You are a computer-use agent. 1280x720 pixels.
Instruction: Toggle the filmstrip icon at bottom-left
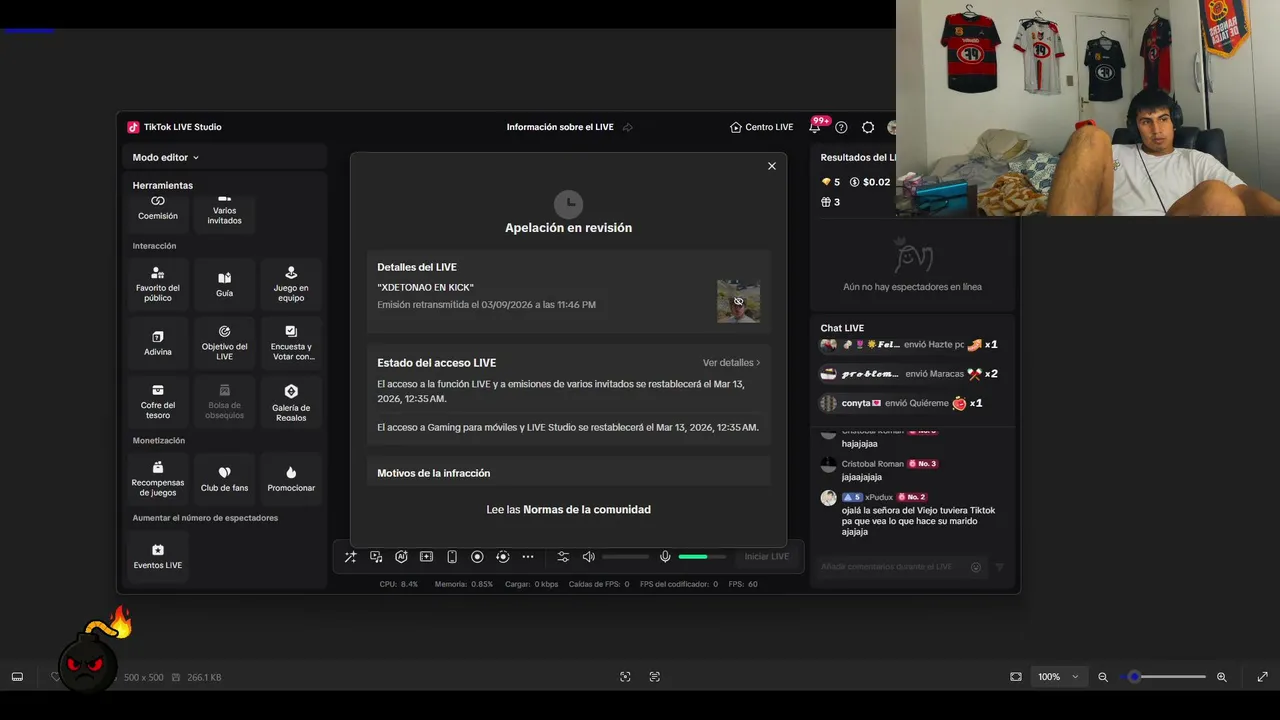[17, 677]
